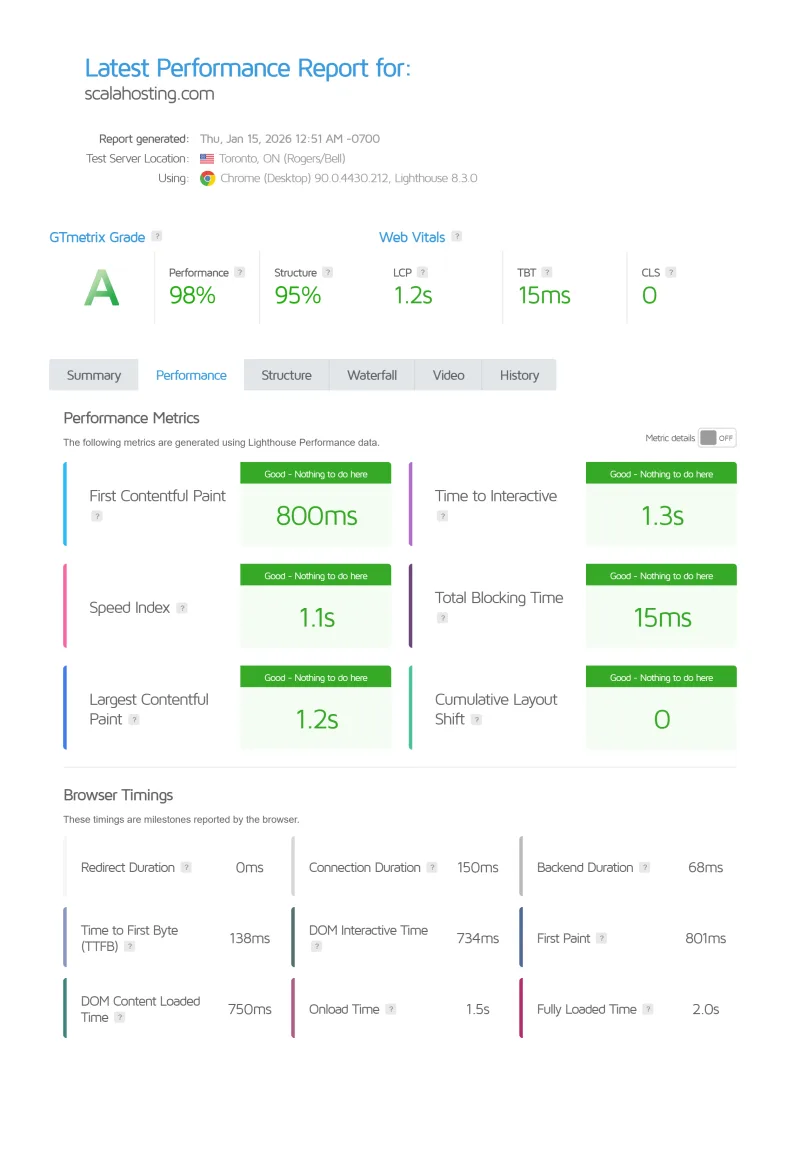The height and width of the screenshot is (1157, 800).
Task: Open help for Speed Index
Action: pyautogui.click(x=182, y=608)
